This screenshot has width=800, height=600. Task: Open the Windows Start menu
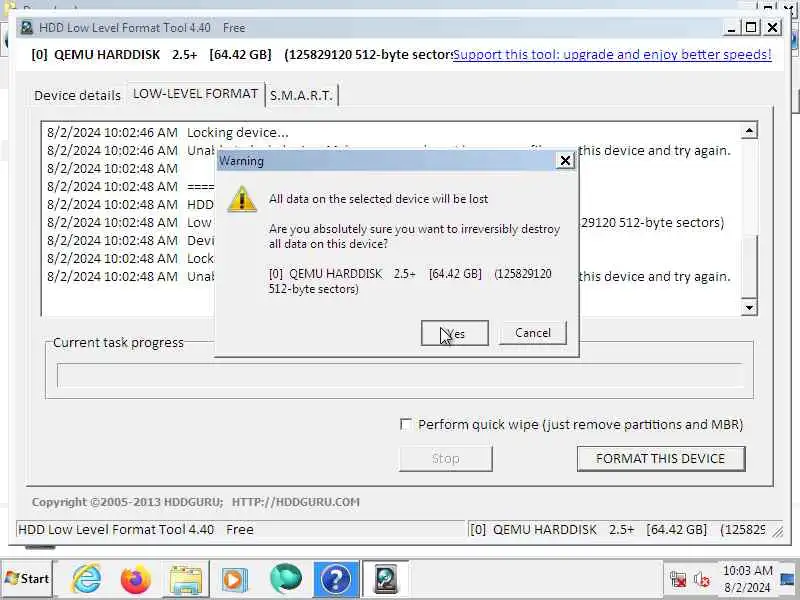coord(27,579)
